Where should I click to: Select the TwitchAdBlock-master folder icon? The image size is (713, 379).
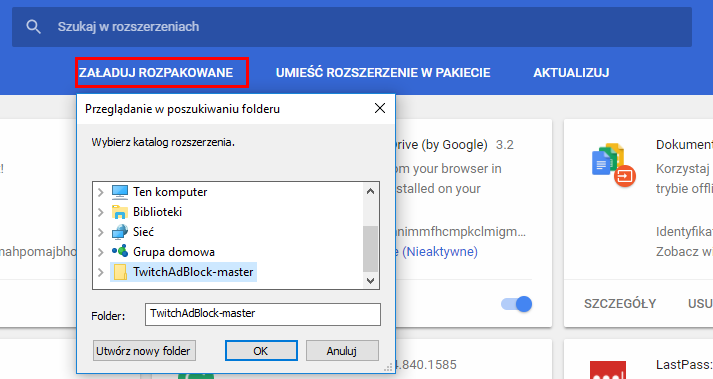tap(120, 272)
